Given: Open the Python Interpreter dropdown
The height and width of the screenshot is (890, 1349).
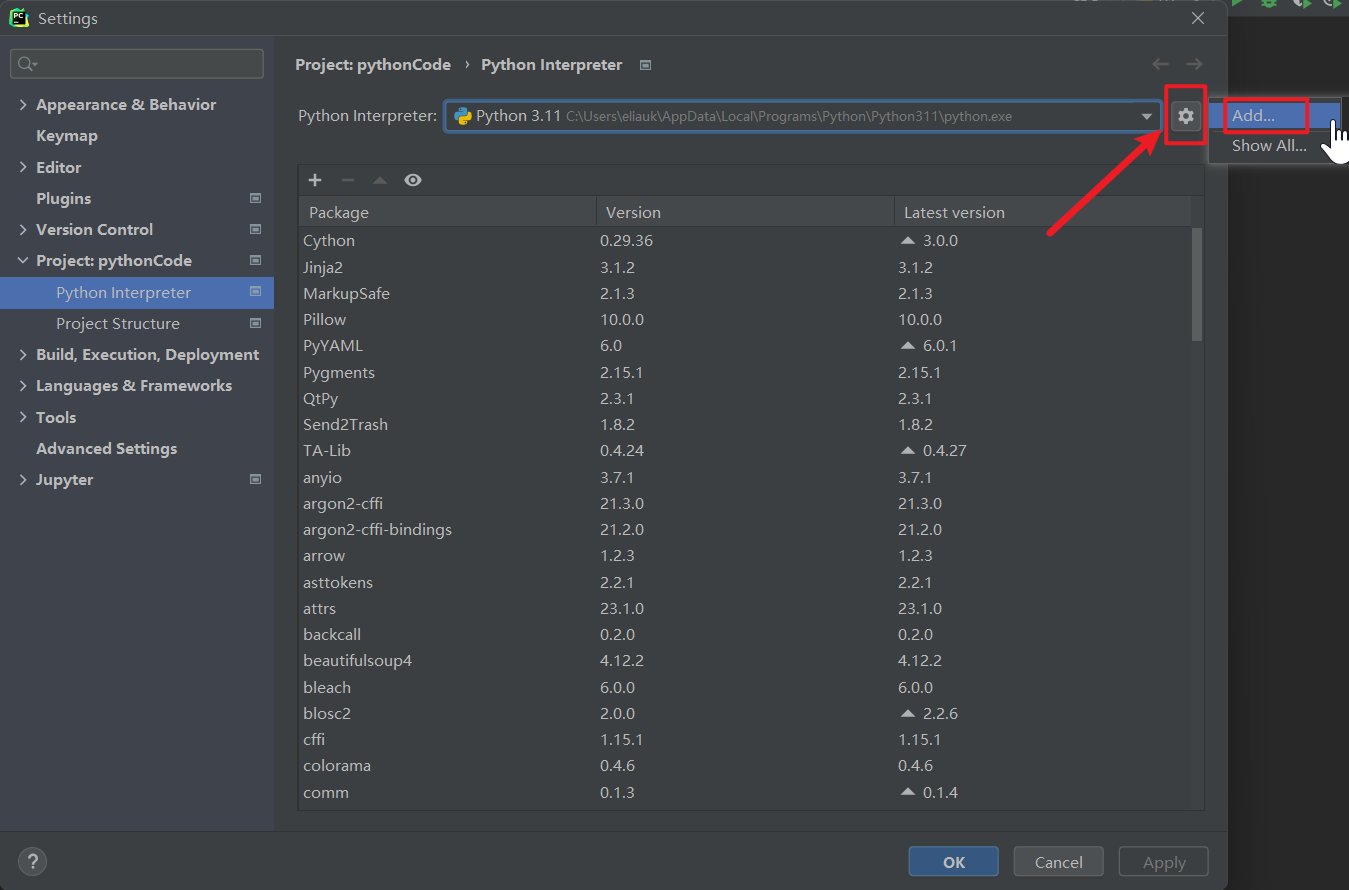Looking at the screenshot, I should pyautogui.click(x=1147, y=116).
